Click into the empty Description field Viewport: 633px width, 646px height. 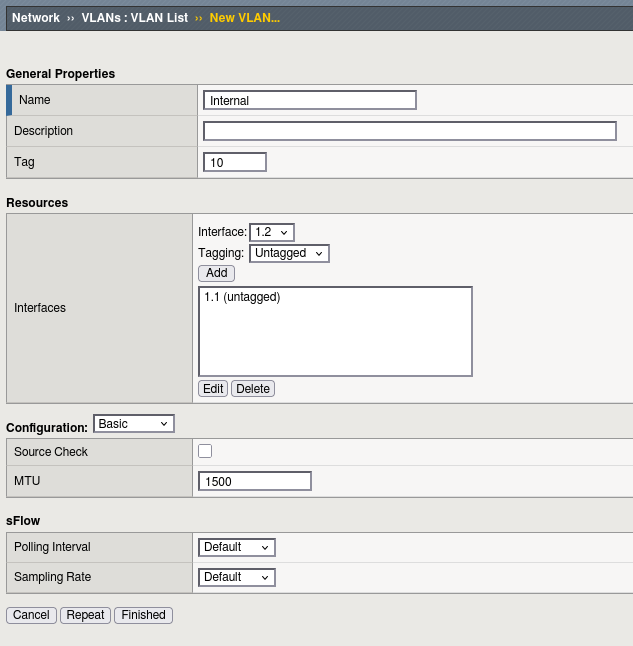pyautogui.click(x=410, y=131)
